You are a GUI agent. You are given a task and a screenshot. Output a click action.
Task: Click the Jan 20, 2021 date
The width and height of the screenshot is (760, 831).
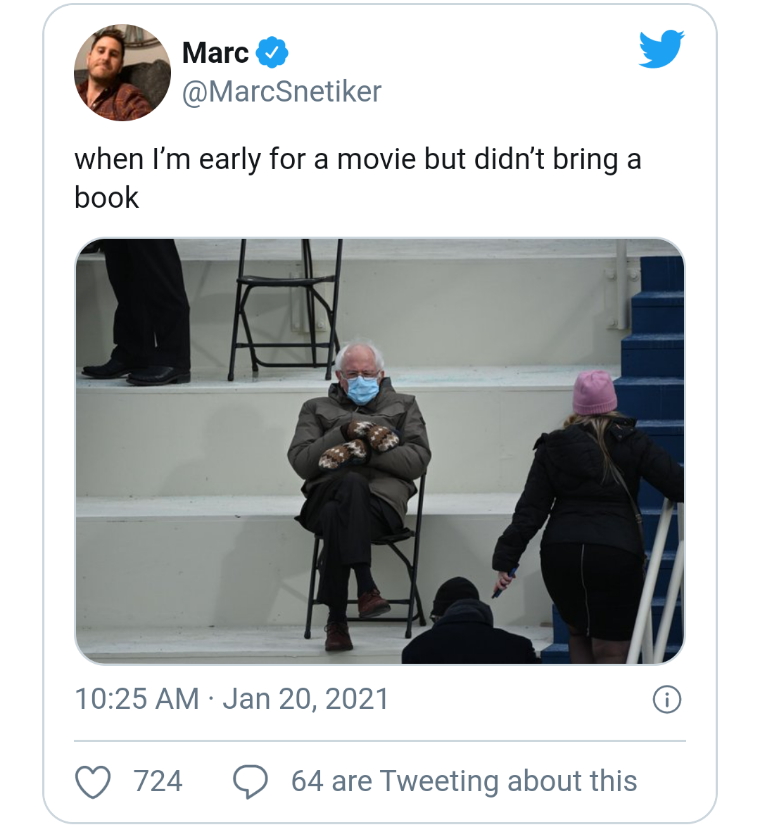(x=305, y=699)
